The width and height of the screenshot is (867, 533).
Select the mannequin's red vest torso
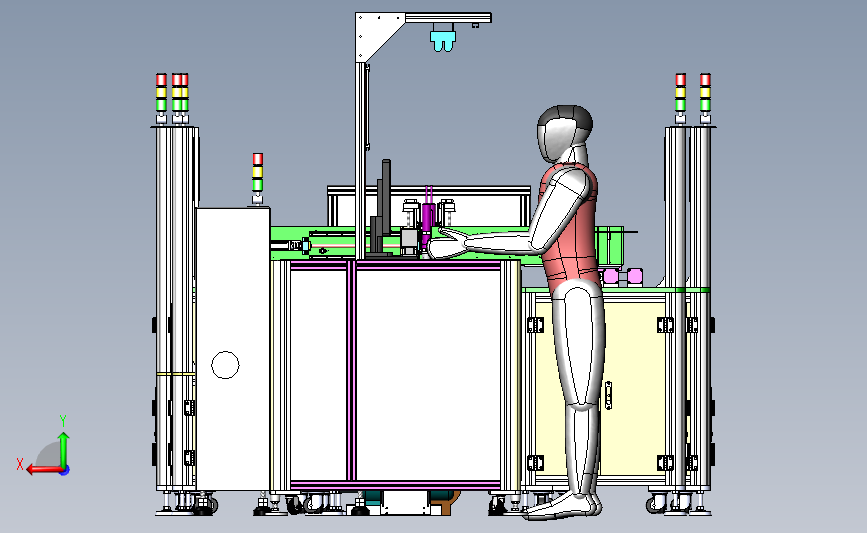pos(572,227)
